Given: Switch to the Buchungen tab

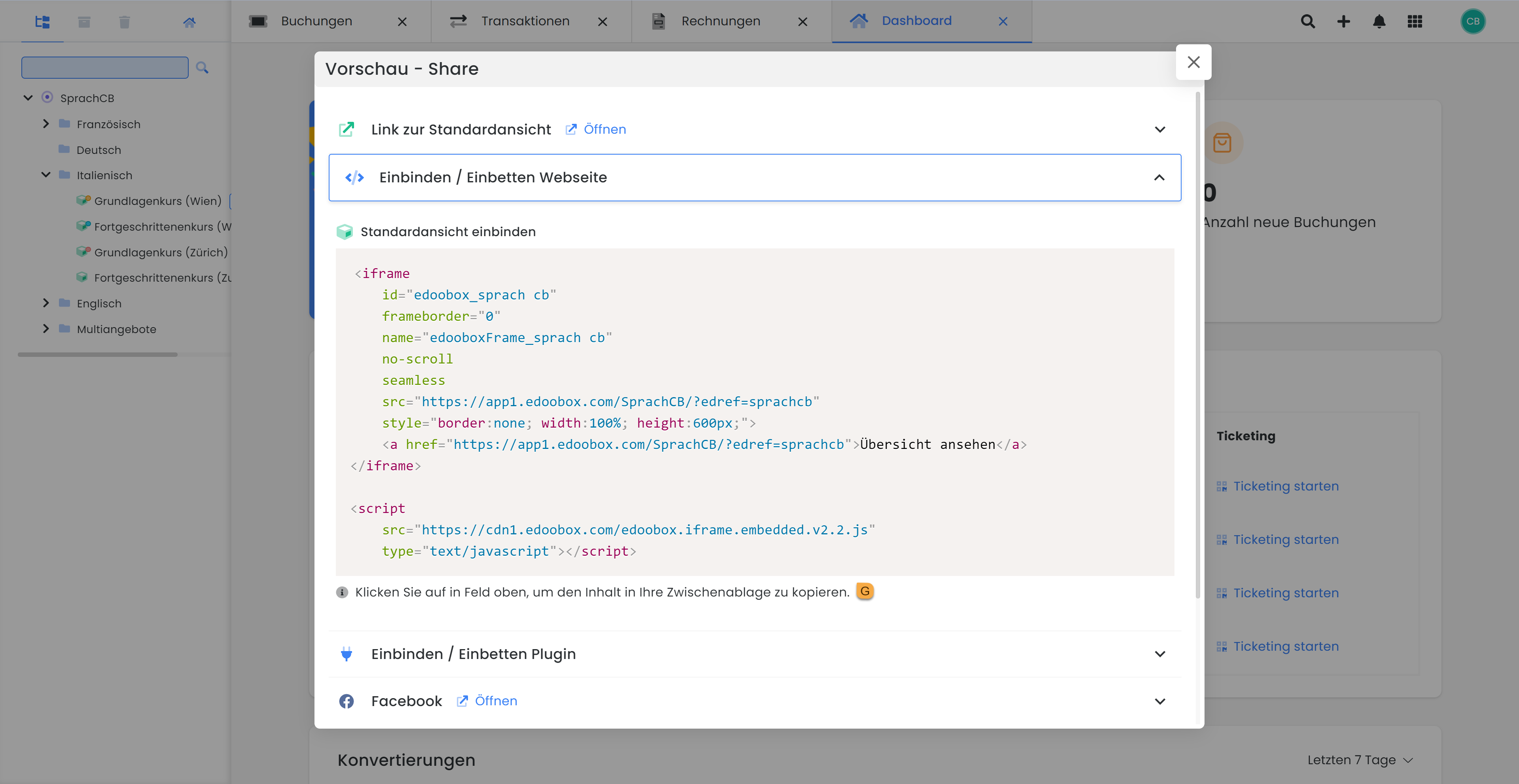Looking at the screenshot, I should point(316,21).
